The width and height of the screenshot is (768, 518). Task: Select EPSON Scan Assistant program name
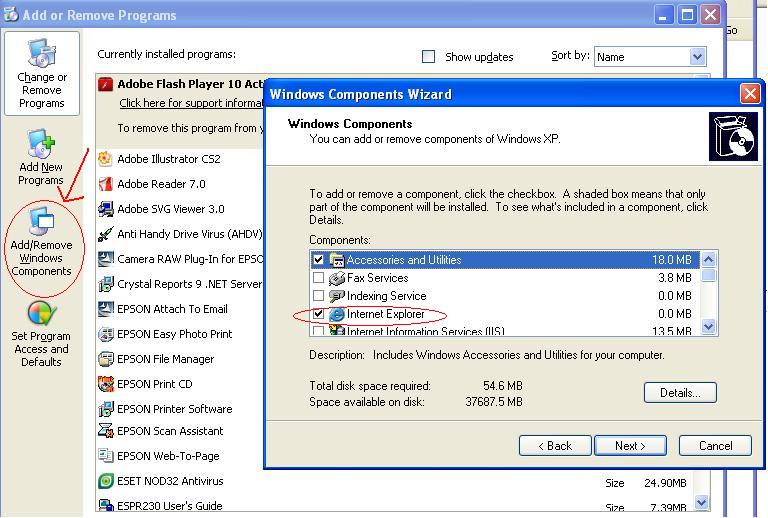click(x=170, y=431)
